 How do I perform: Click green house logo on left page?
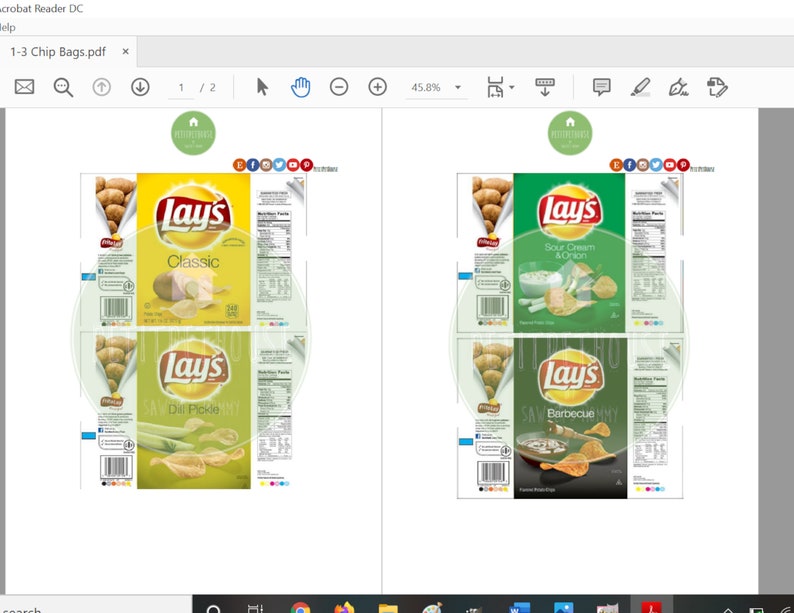click(193, 133)
